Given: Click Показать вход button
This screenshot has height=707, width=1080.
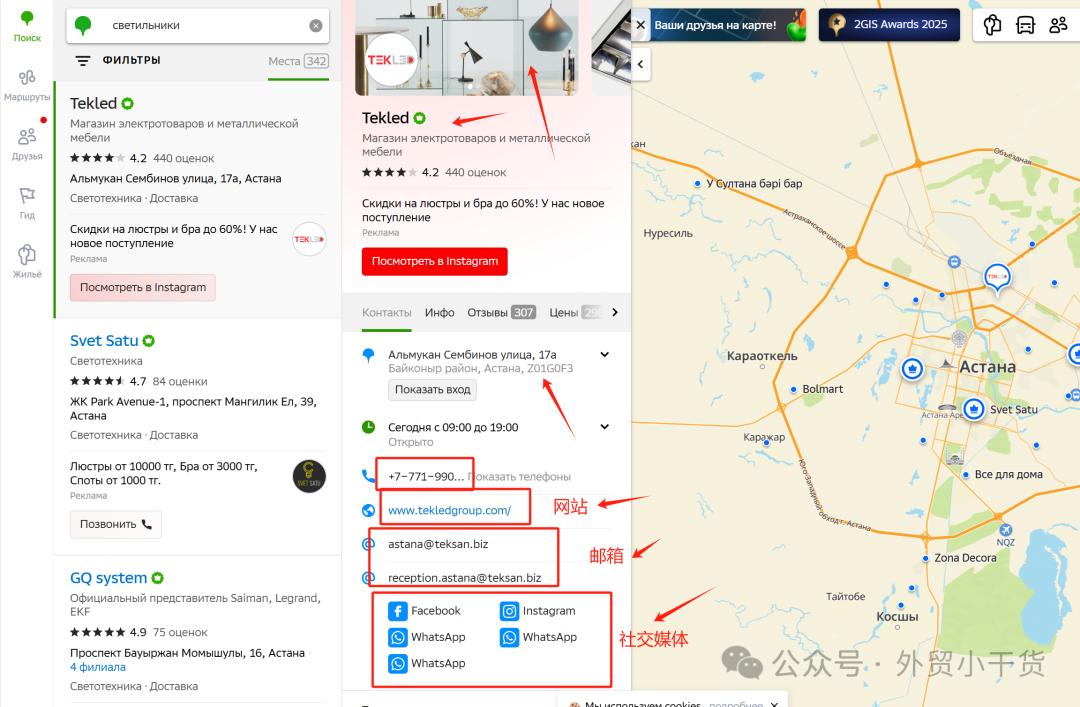Looking at the screenshot, I should 433,389.
